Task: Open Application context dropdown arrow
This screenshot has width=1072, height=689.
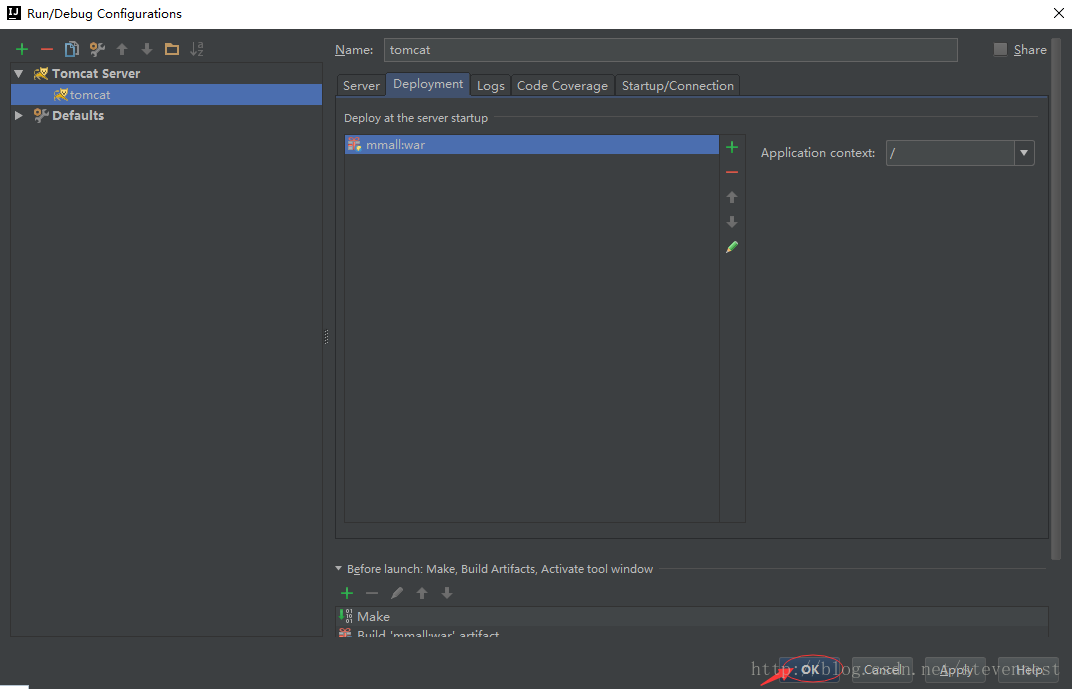Action: (1024, 153)
